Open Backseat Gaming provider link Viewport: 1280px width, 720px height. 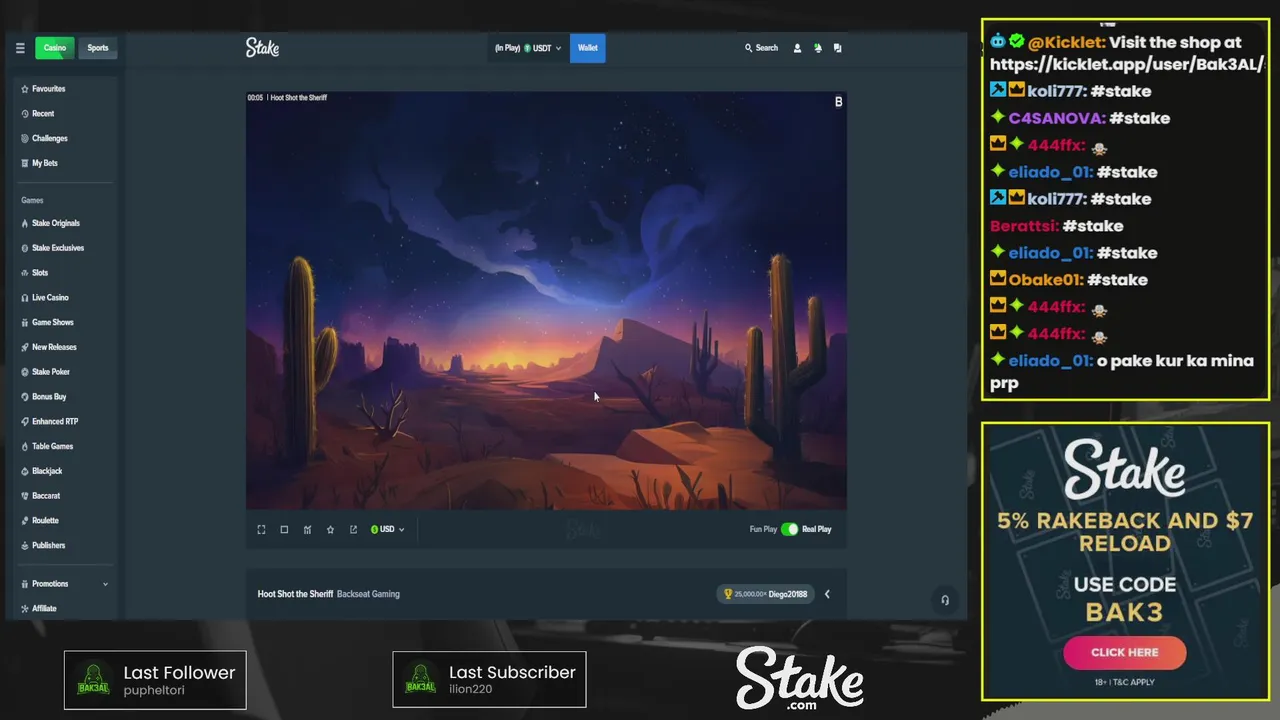click(x=368, y=594)
